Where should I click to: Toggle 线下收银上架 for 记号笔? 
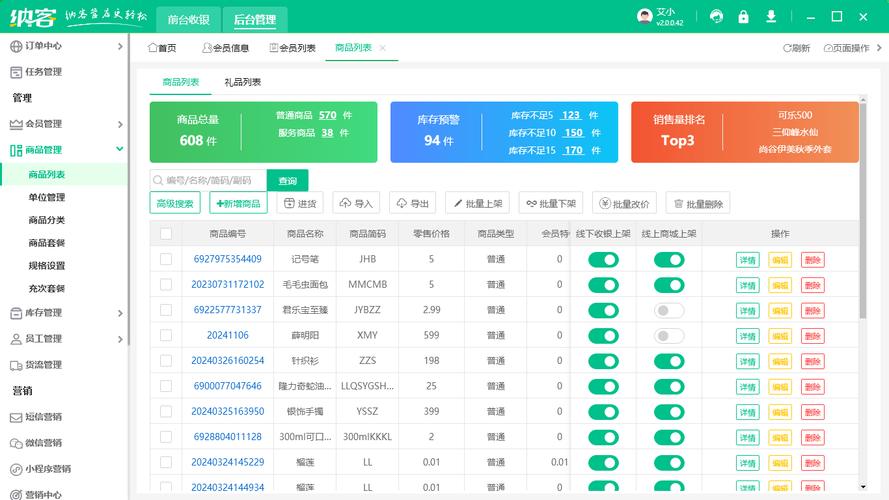point(603,260)
